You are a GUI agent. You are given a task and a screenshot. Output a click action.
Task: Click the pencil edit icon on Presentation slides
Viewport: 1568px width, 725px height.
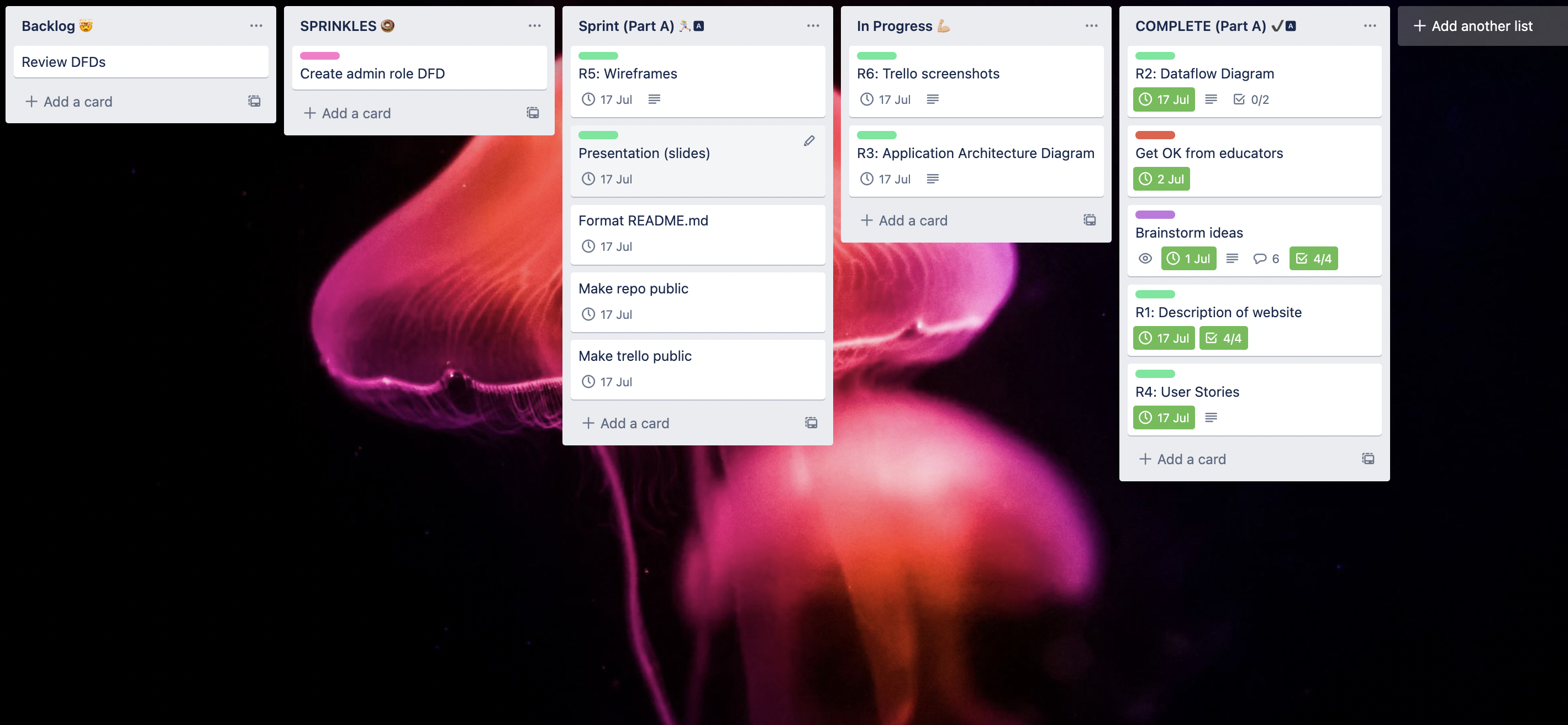[x=809, y=140]
